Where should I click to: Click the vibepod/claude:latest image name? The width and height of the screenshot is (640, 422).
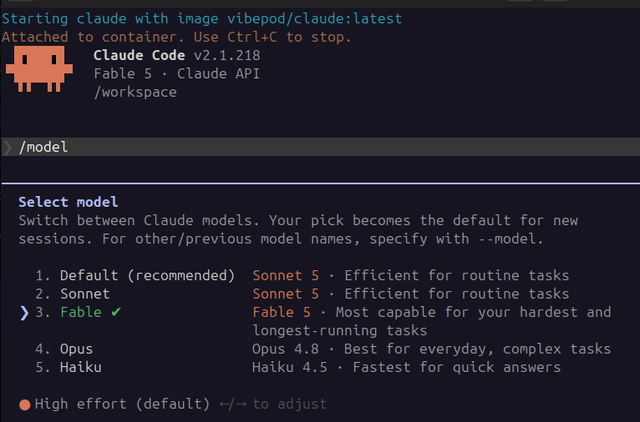click(315, 19)
